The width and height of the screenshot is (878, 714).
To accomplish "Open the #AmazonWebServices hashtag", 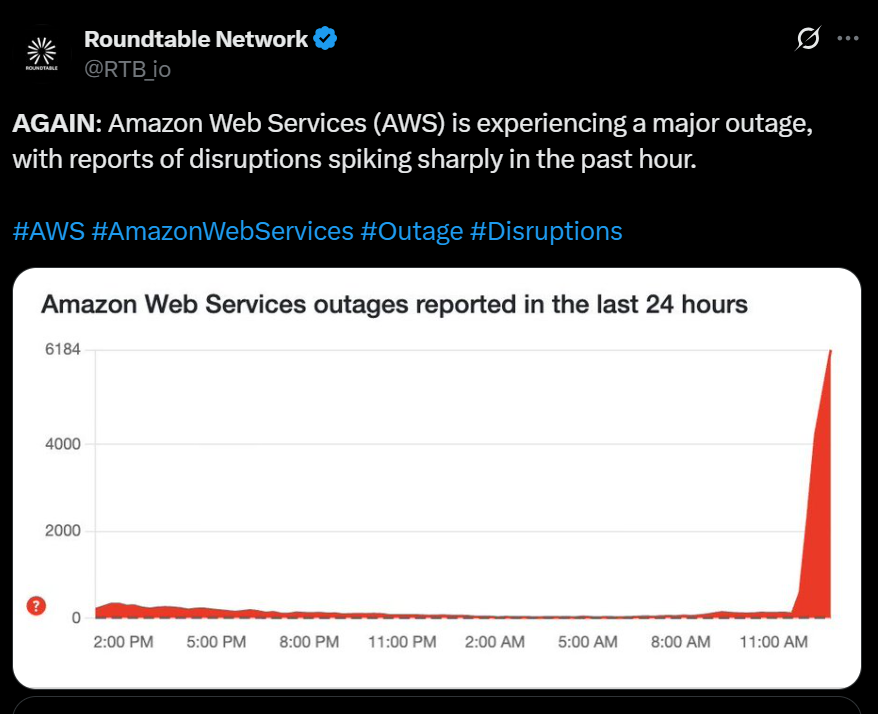I will [222, 232].
